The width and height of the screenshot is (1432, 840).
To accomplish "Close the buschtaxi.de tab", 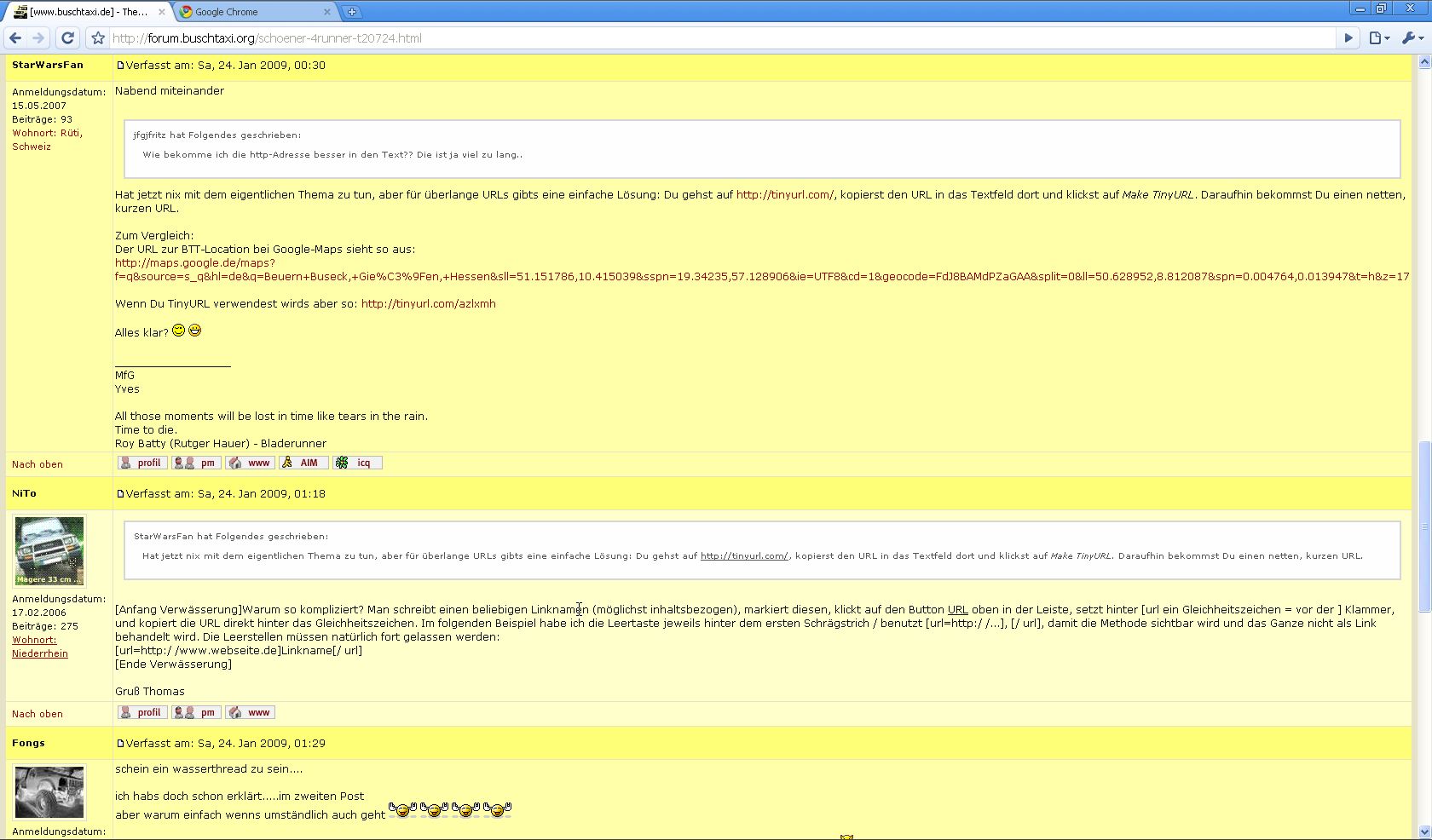I will 162,12.
